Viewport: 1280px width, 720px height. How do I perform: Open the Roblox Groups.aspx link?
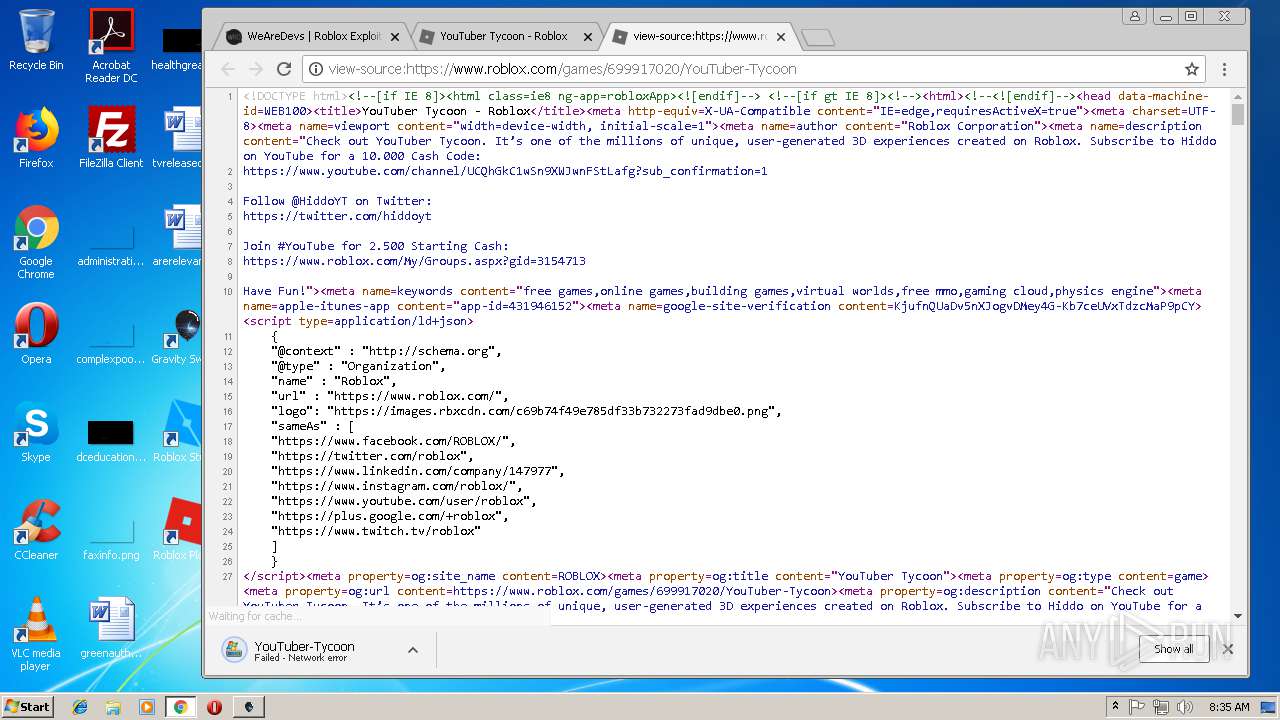pos(414,261)
